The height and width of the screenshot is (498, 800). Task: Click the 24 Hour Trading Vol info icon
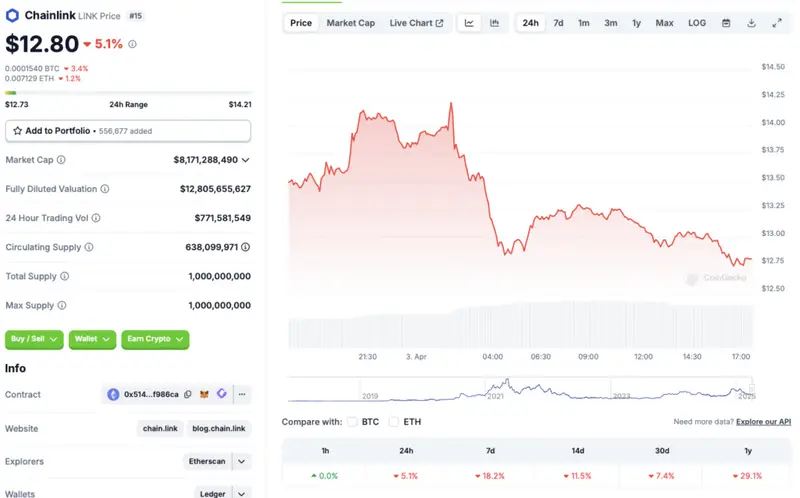point(96,218)
